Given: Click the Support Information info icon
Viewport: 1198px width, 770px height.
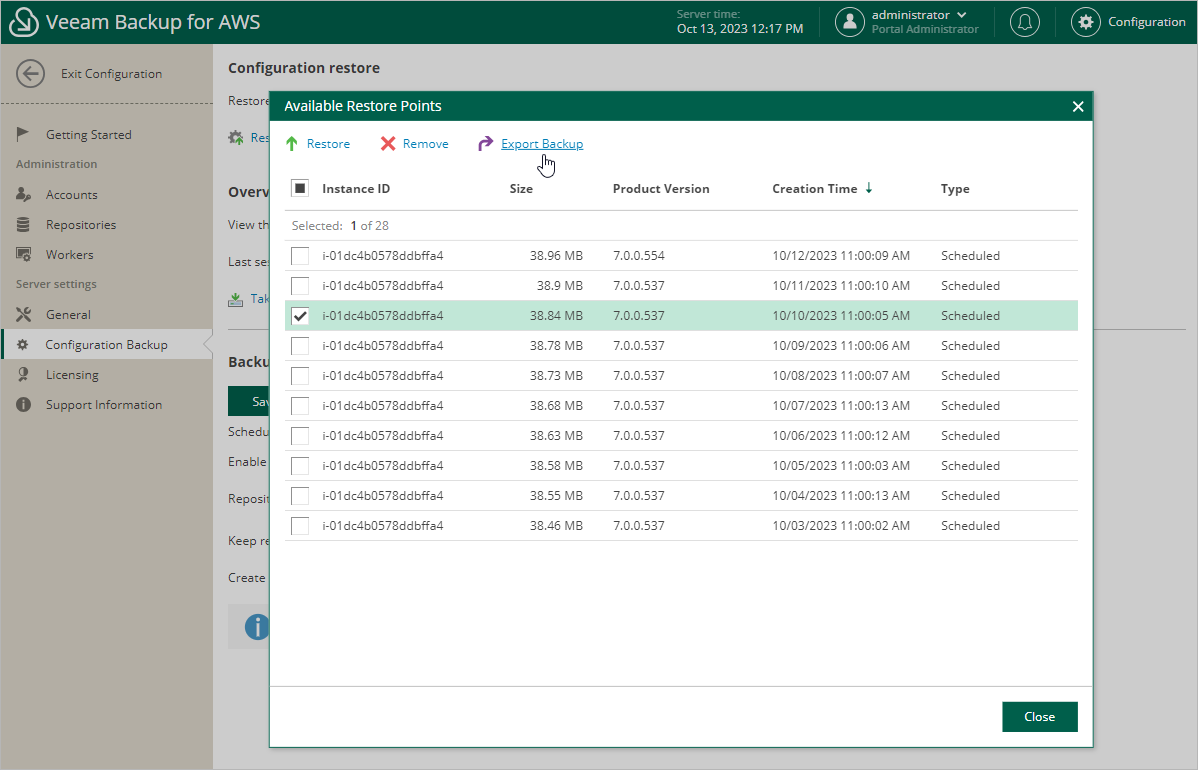Looking at the screenshot, I should (x=24, y=405).
